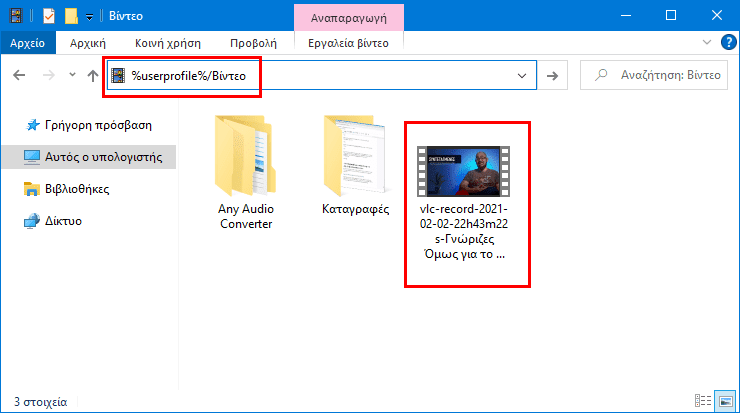Close the Βίντεο window

716,16
